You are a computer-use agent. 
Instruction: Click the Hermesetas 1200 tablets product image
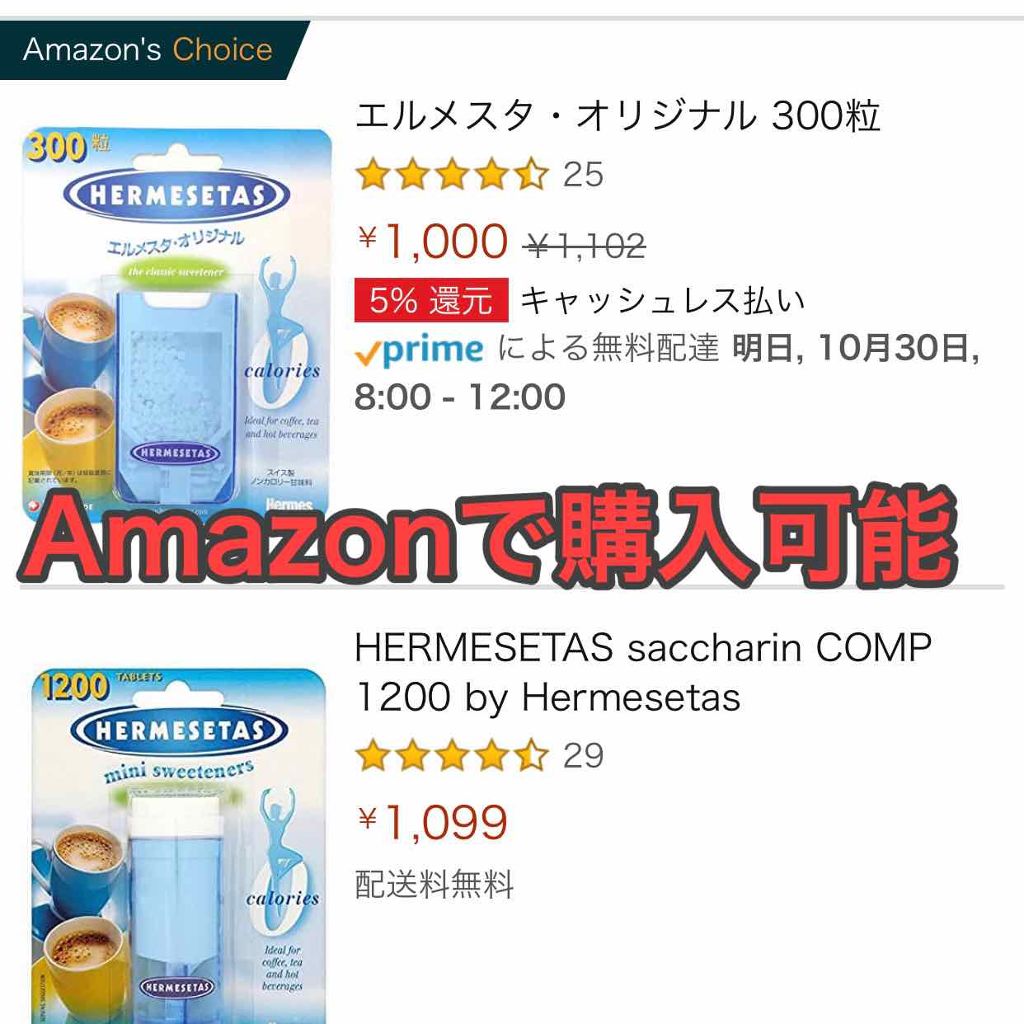tap(178, 846)
